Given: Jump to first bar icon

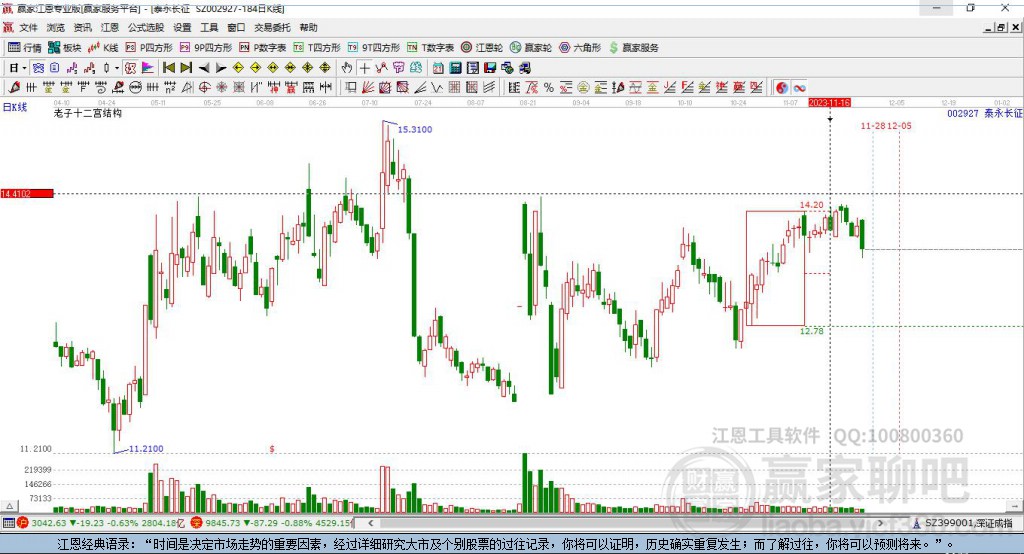Looking at the screenshot, I should point(168,68).
